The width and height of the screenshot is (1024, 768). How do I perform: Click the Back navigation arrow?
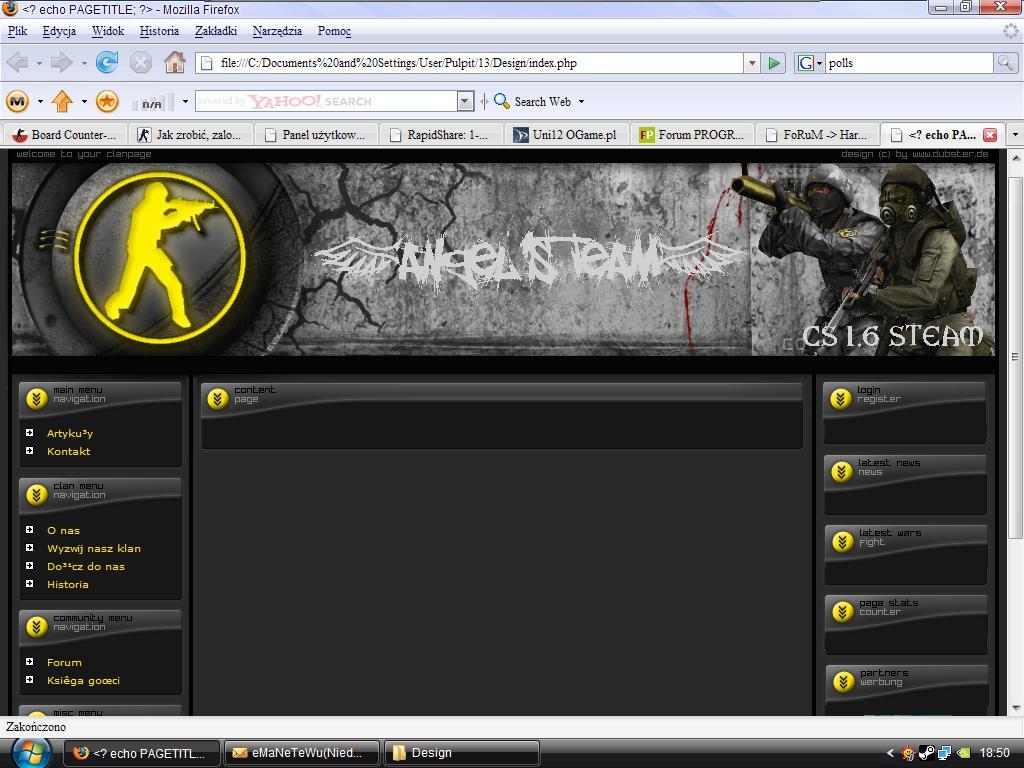18,63
